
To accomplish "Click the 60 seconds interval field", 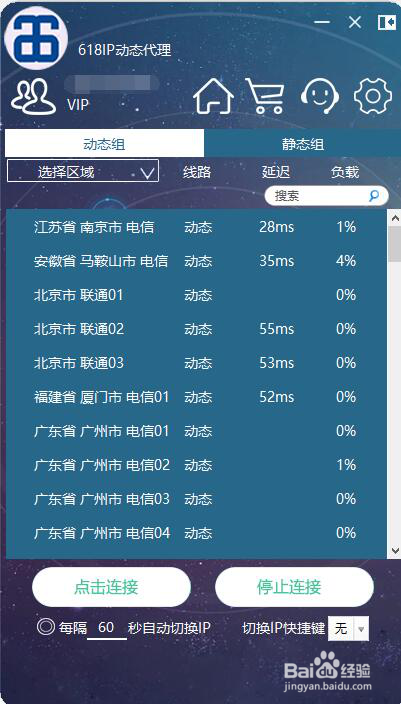I will pyautogui.click(x=106, y=628).
